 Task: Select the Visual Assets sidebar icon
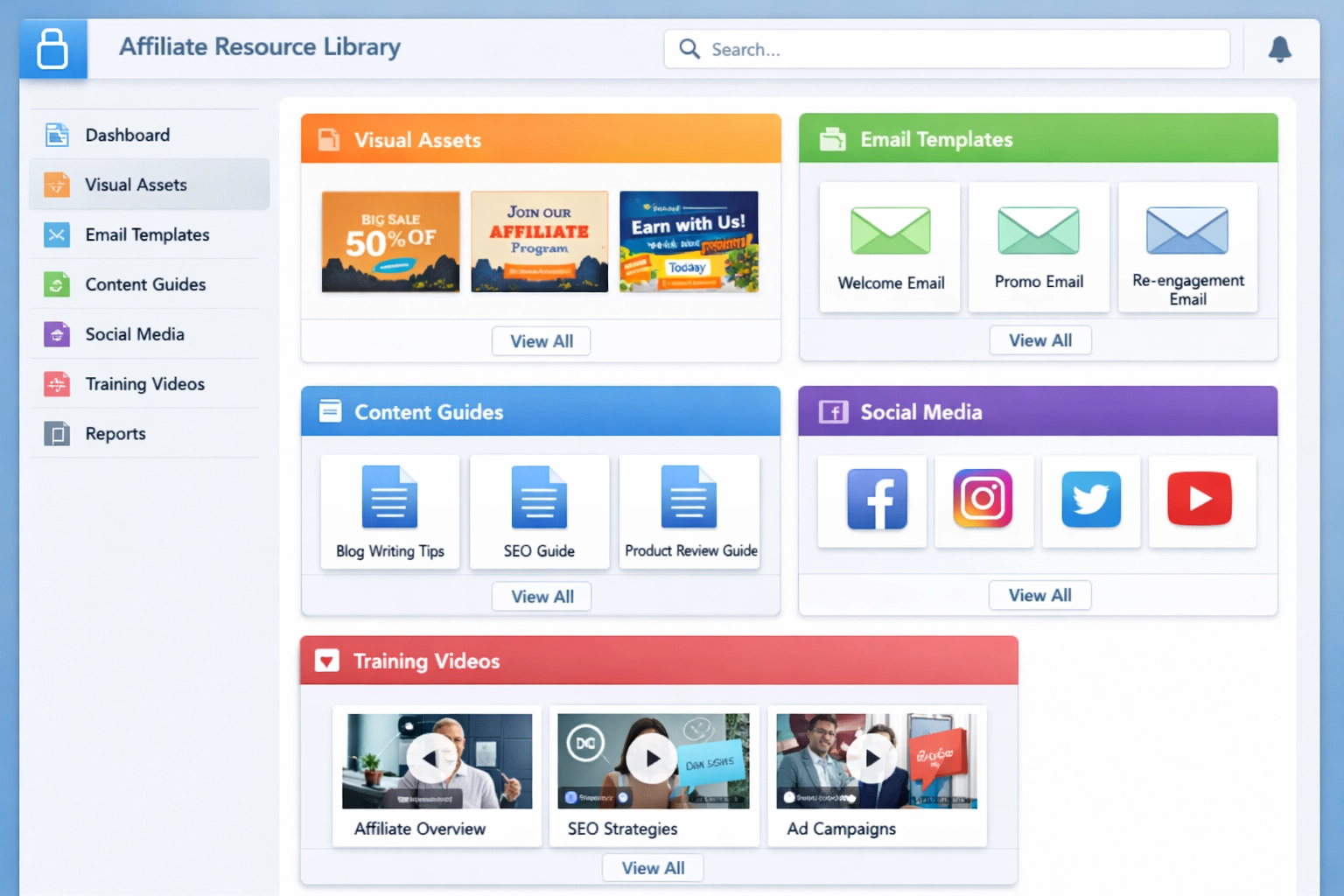[56, 185]
